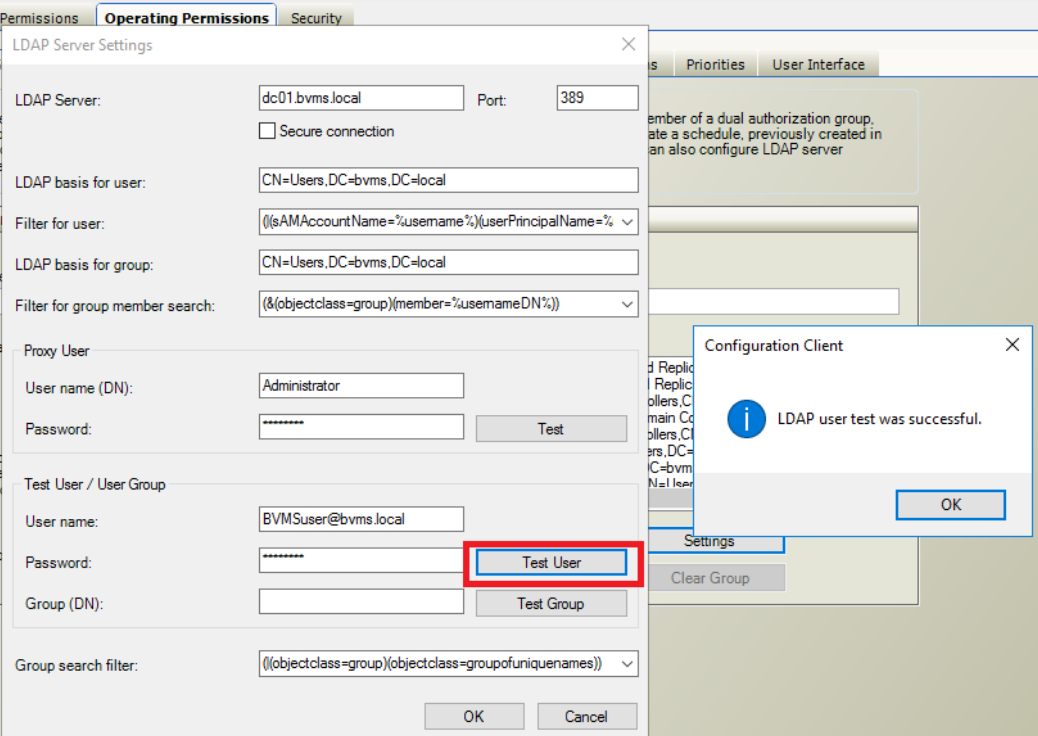
Task: Click the Port number field
Action: pos(596,98)
